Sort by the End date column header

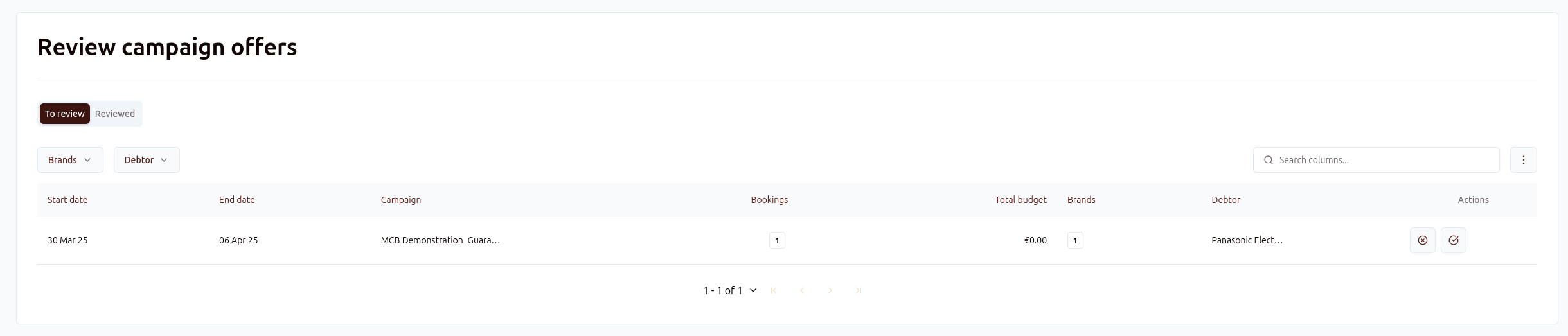point(237,200)
